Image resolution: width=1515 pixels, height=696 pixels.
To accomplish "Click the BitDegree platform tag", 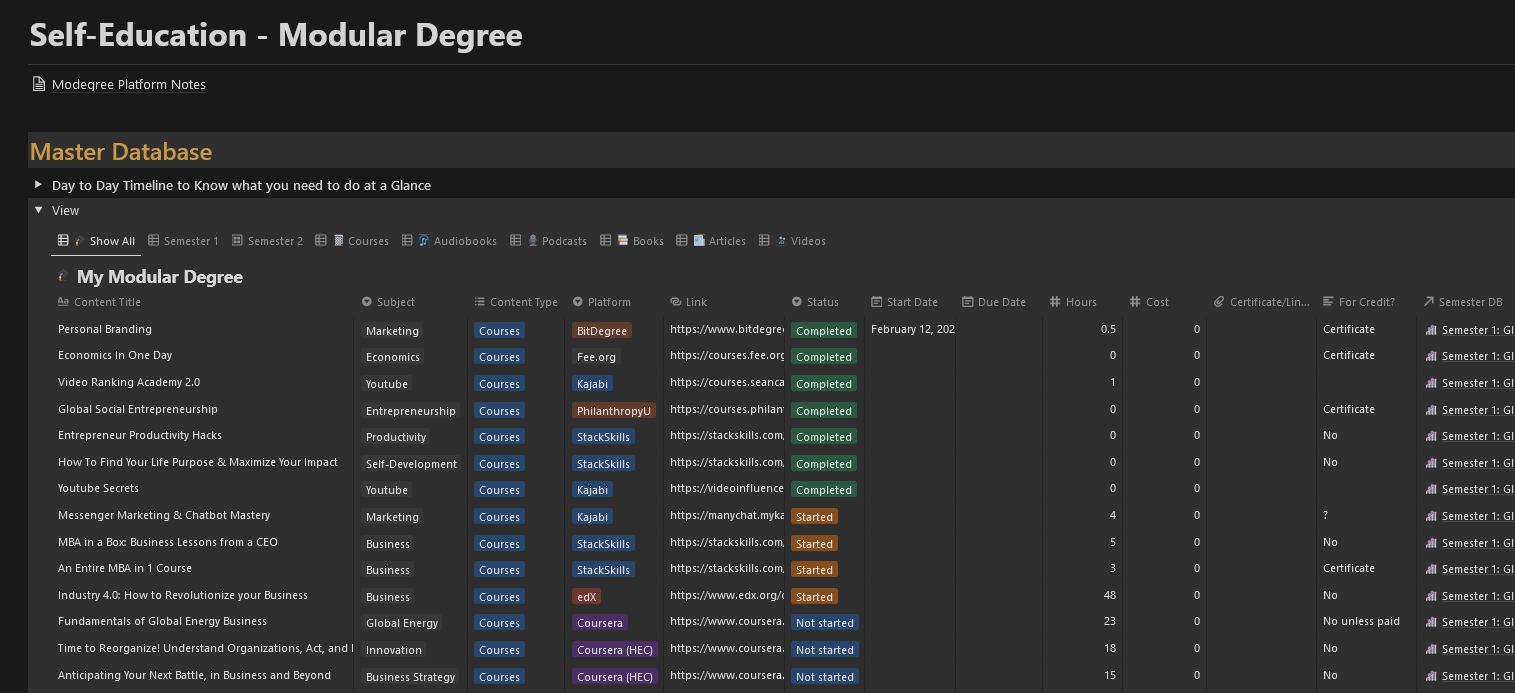I will [602, 331].
